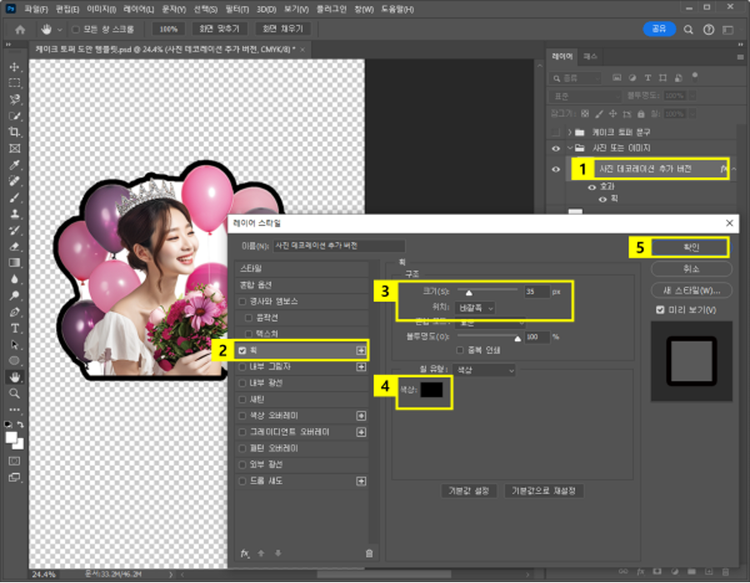Select the Path Selection tool
Image resolution: width=750 pixels, height=583 pixels.
[x=14, y=345]
